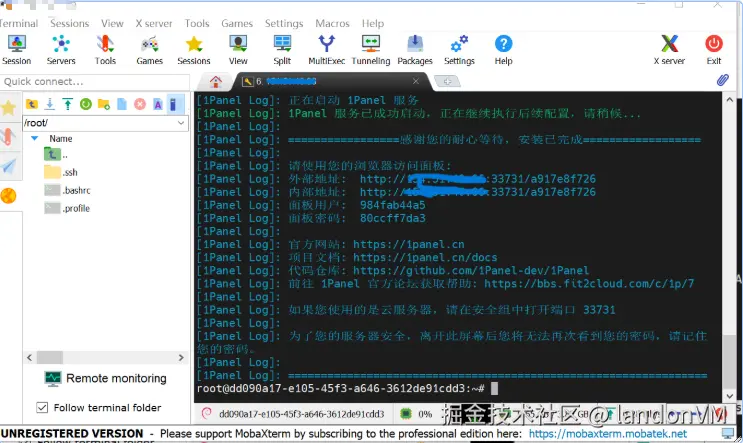This screenshot has height=443, width=743.
Task: Select the .bashrc file
Action: pos(67,190)
